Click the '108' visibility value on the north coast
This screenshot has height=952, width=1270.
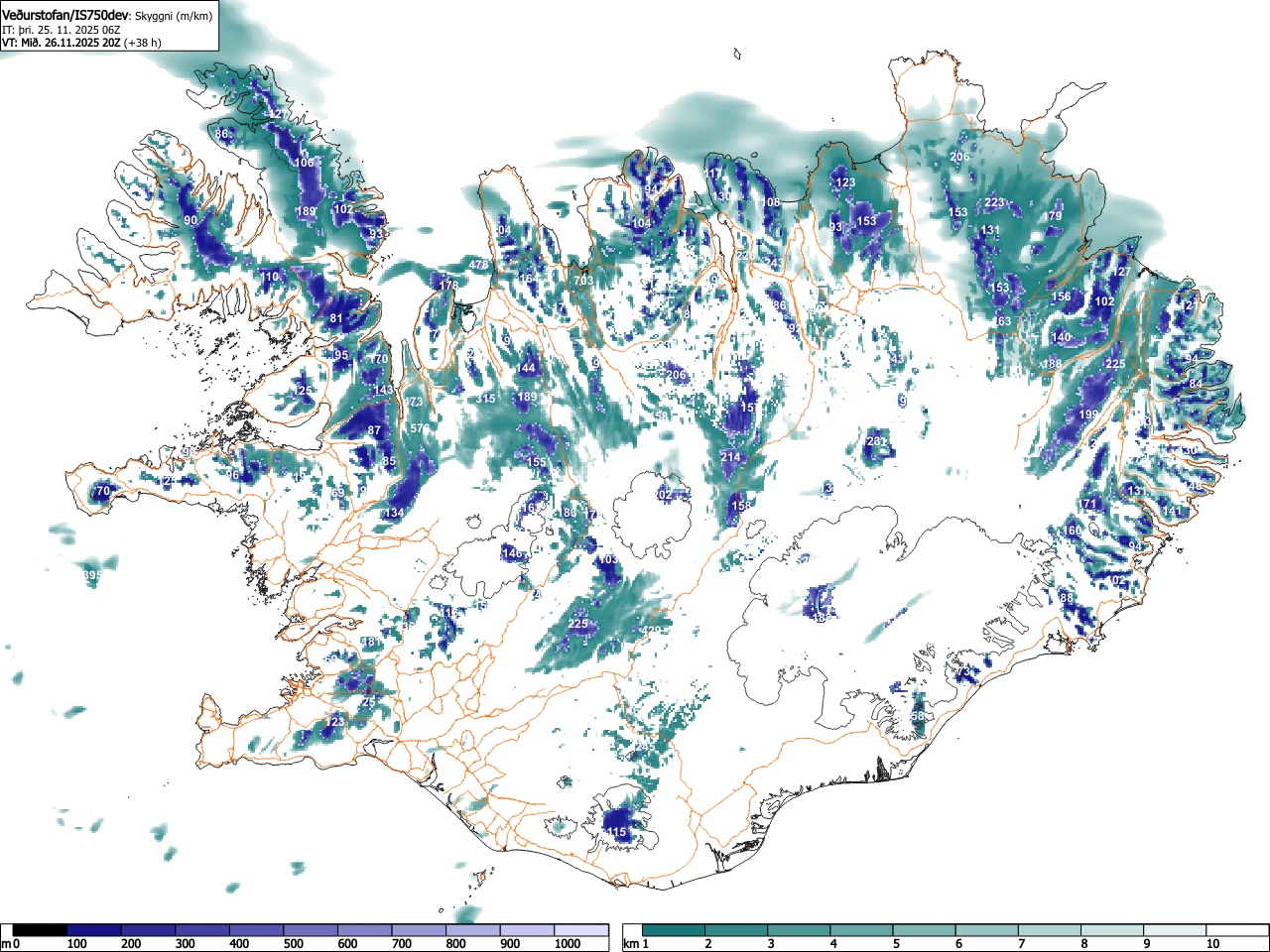click(x=771, y=202)
